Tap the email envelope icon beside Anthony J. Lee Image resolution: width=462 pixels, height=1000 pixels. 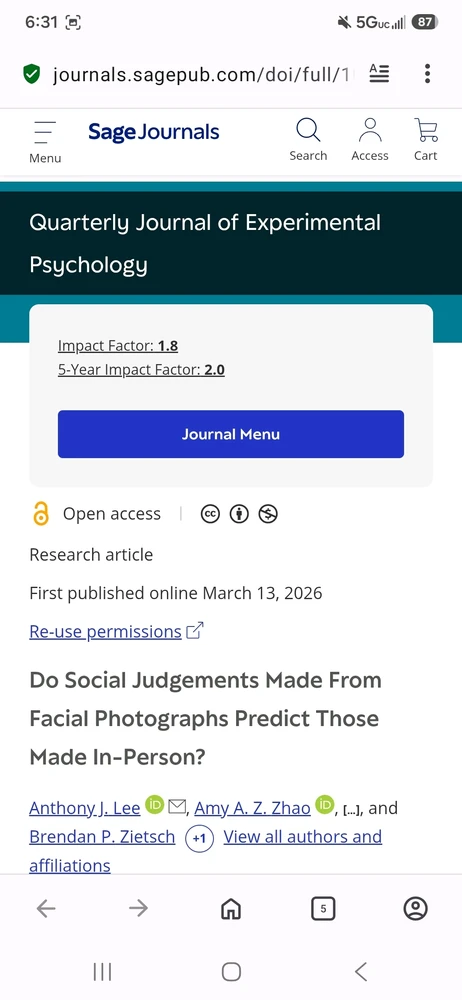[x=177, y=807]
